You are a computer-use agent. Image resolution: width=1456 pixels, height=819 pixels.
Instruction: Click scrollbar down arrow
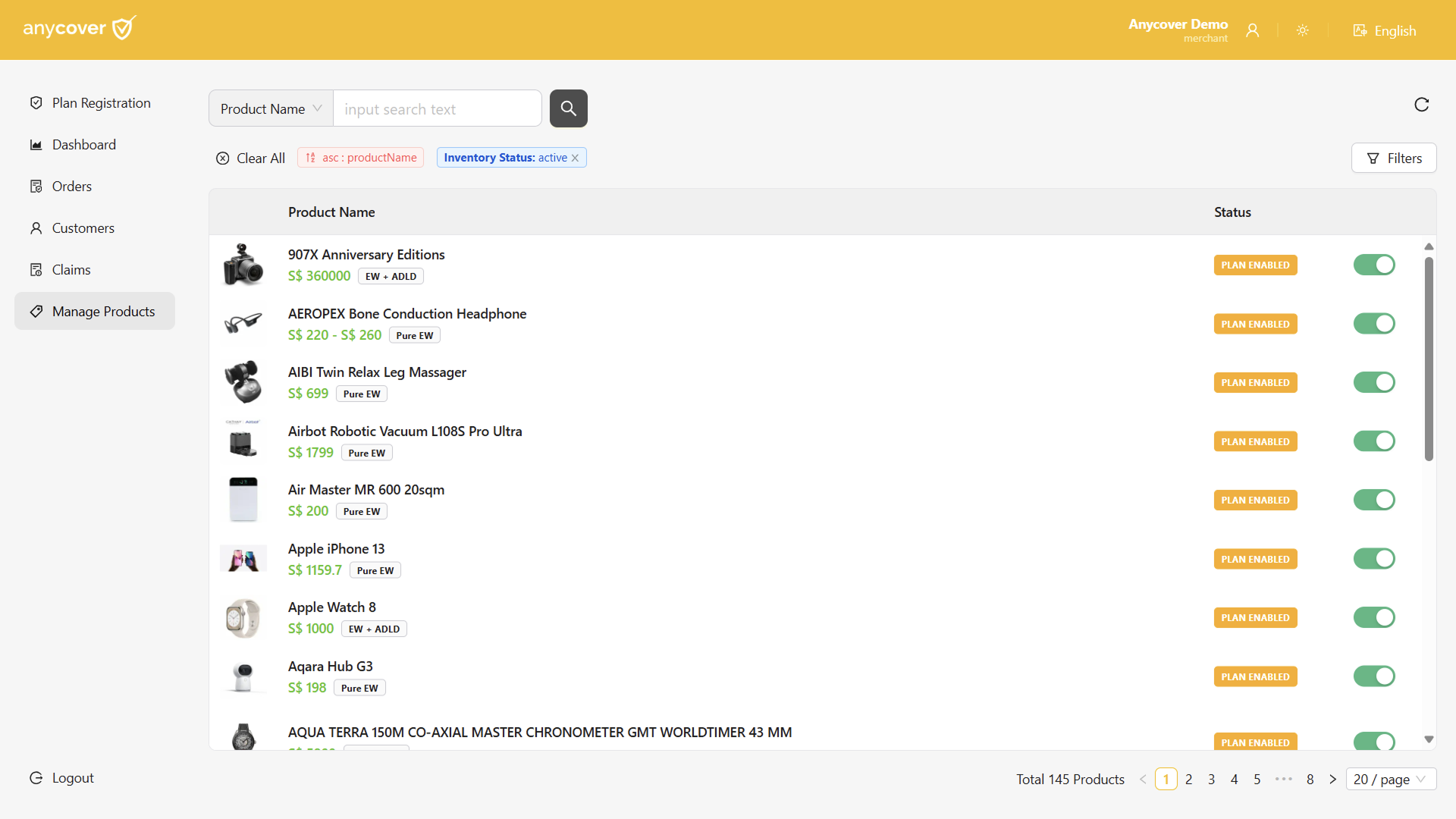(x=1429, y=739)
